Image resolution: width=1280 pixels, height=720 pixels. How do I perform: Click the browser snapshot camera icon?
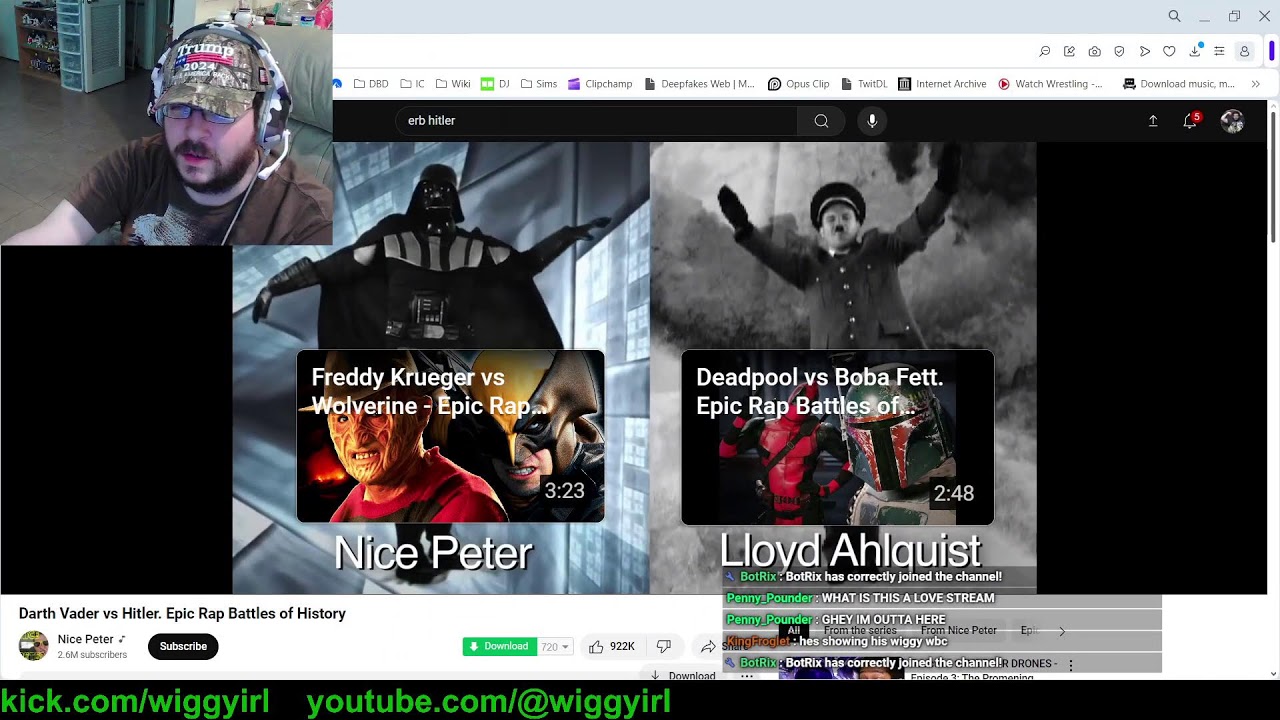(x=1095, y=51)
